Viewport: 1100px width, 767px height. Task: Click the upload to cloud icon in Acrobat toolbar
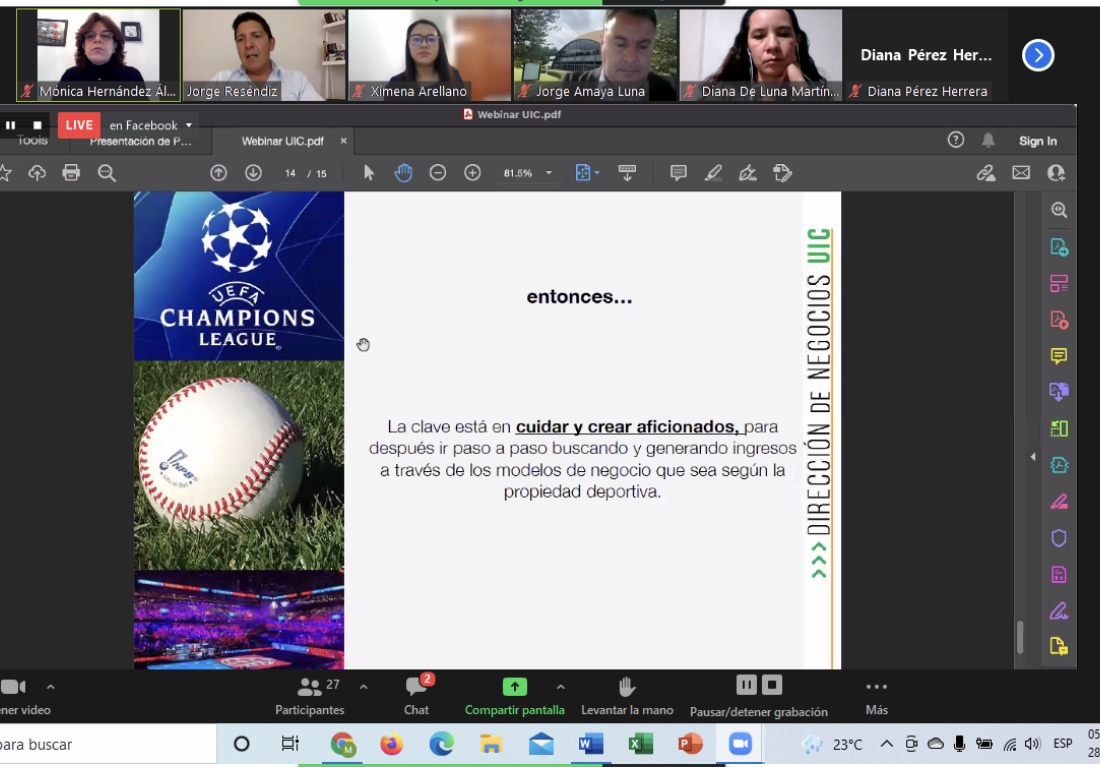tap(36, 173)
